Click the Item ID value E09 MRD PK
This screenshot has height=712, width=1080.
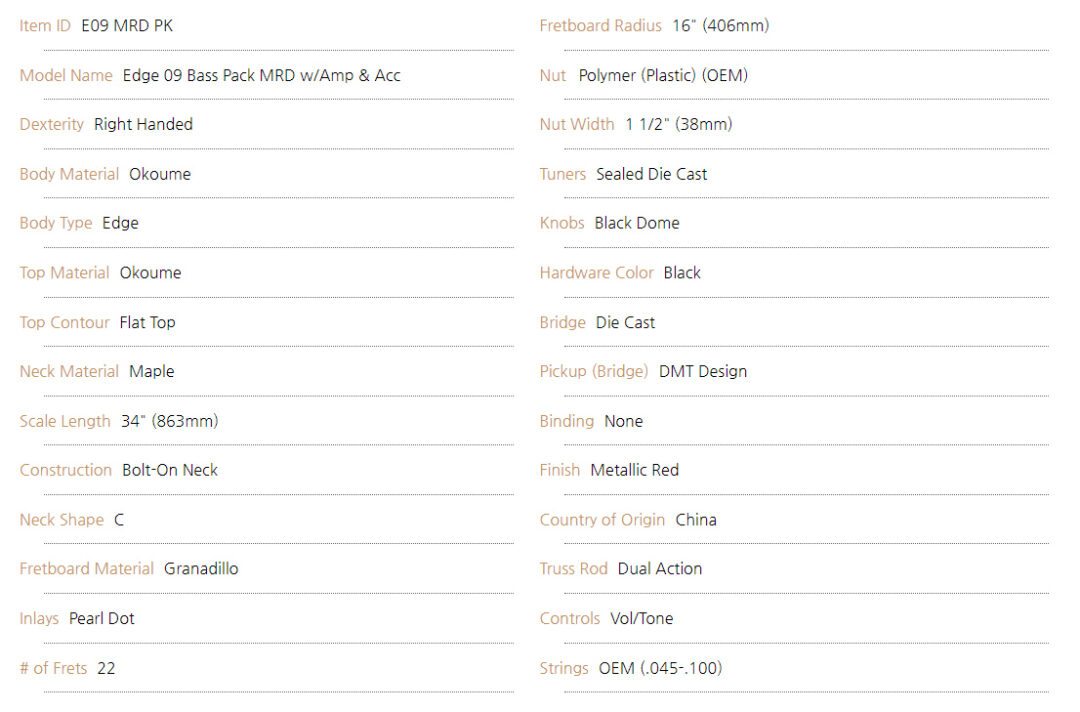(x=127, y=26)
